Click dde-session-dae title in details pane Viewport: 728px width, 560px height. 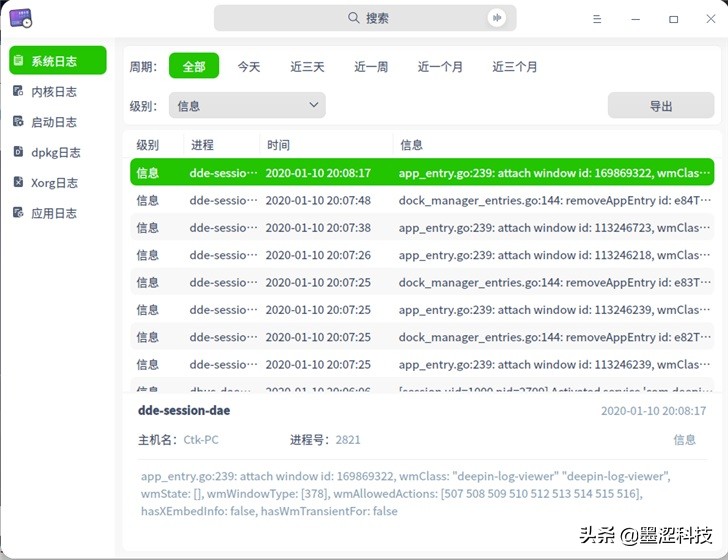pos(184,410)
